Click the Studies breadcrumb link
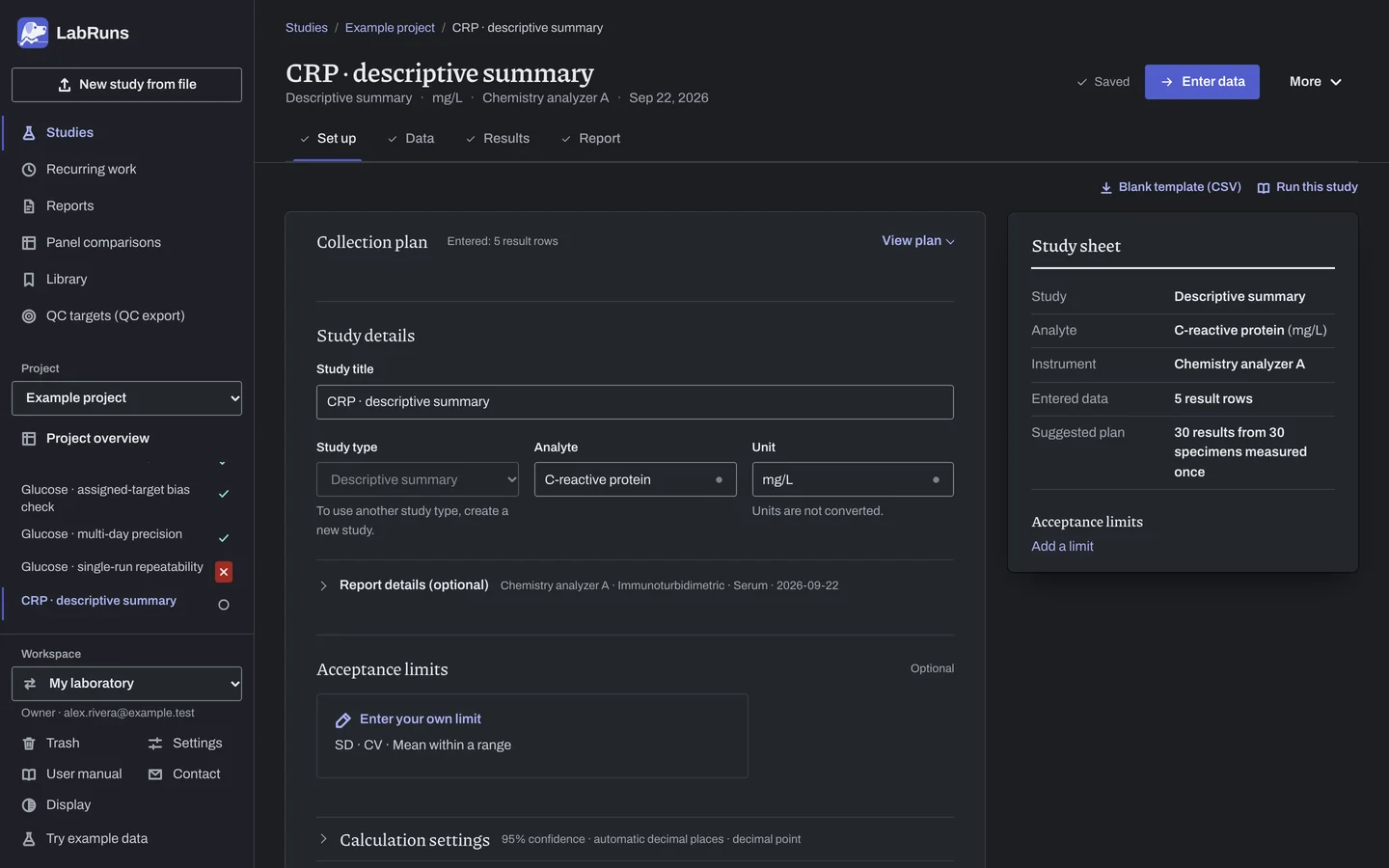Image resolution: width=1389 pixels, height=868 pixels. 307,28
